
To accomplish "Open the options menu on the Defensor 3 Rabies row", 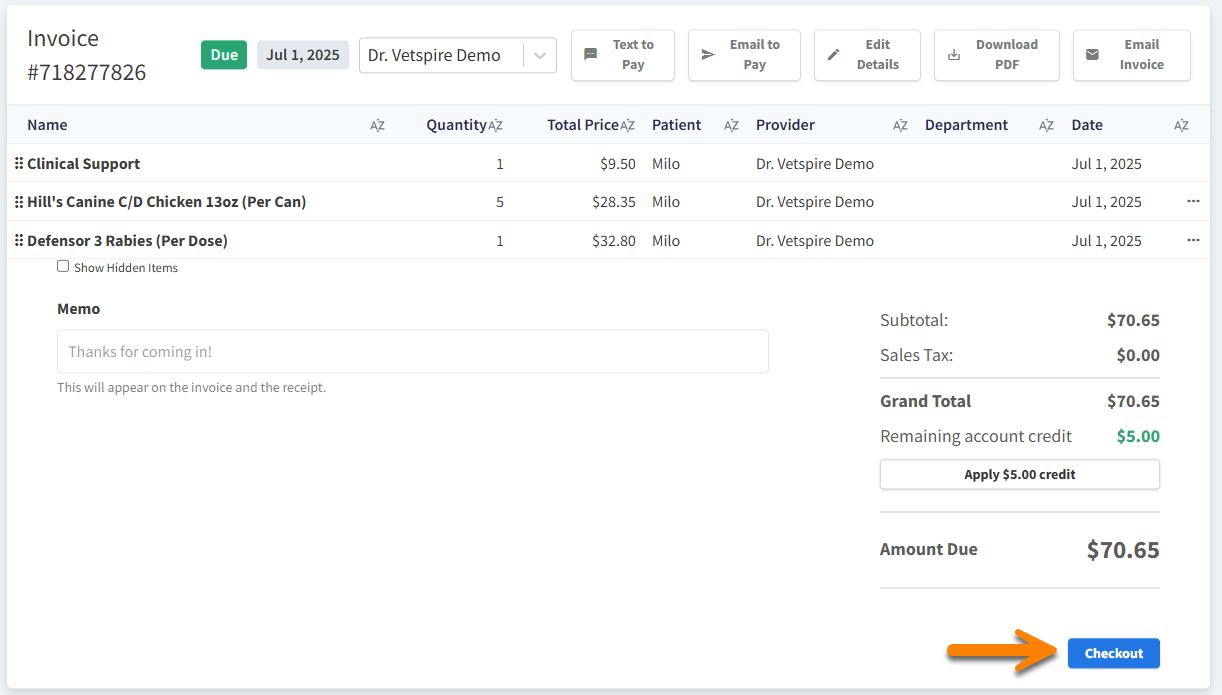I will pos(1193,240).
